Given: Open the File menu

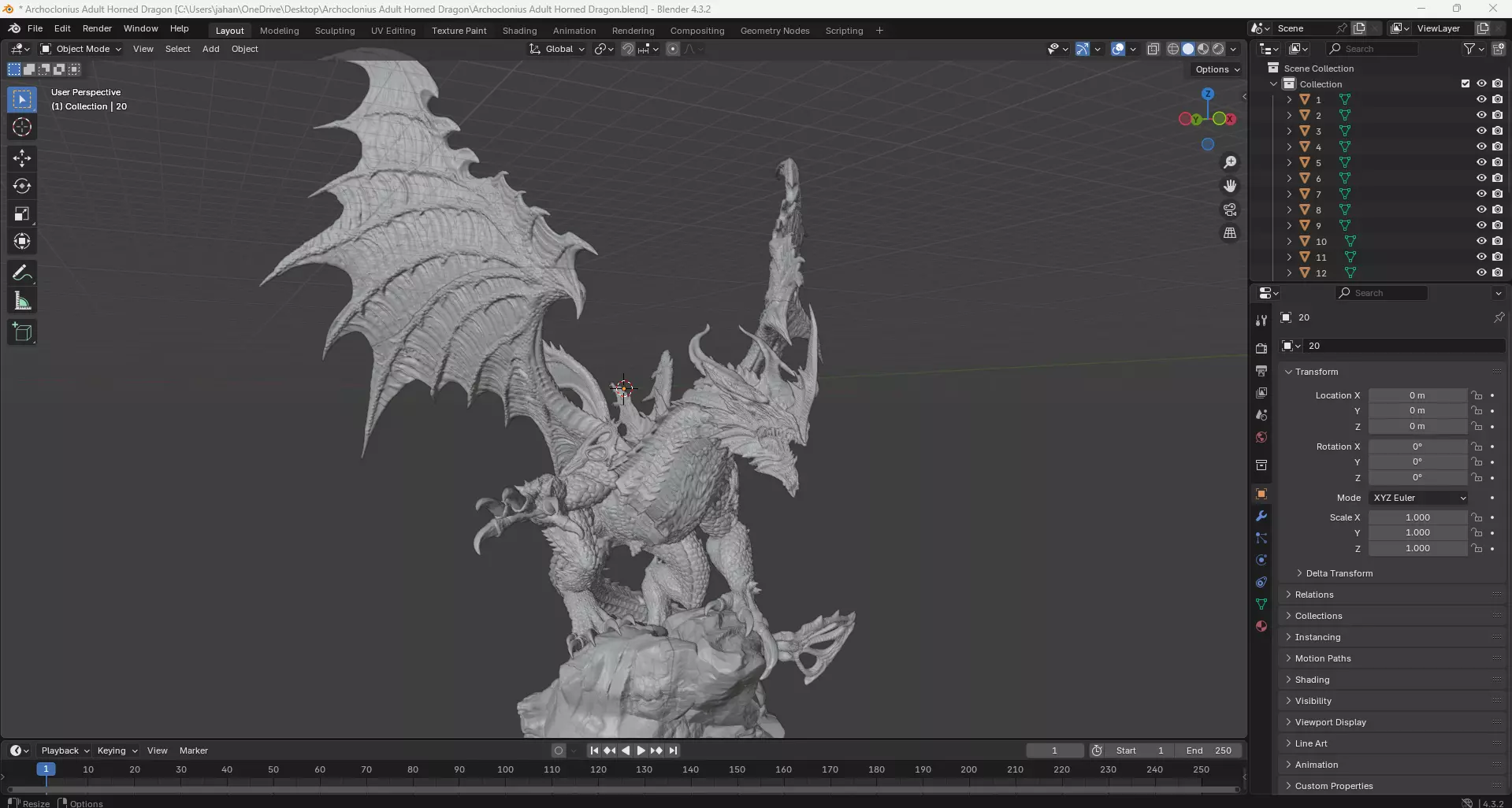Looking at the screenshot, I should (x=35, y=28).
